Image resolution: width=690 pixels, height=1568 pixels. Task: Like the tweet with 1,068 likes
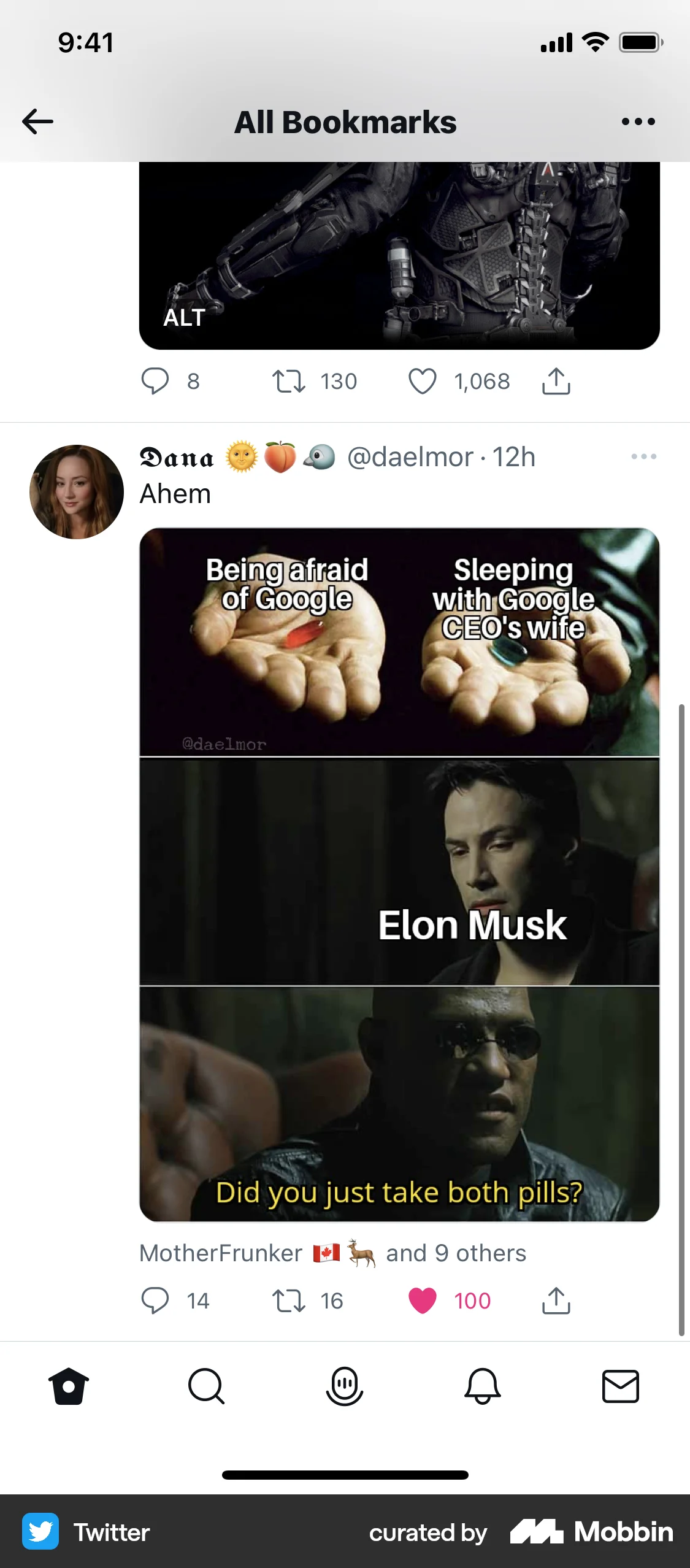coord(423,381)
